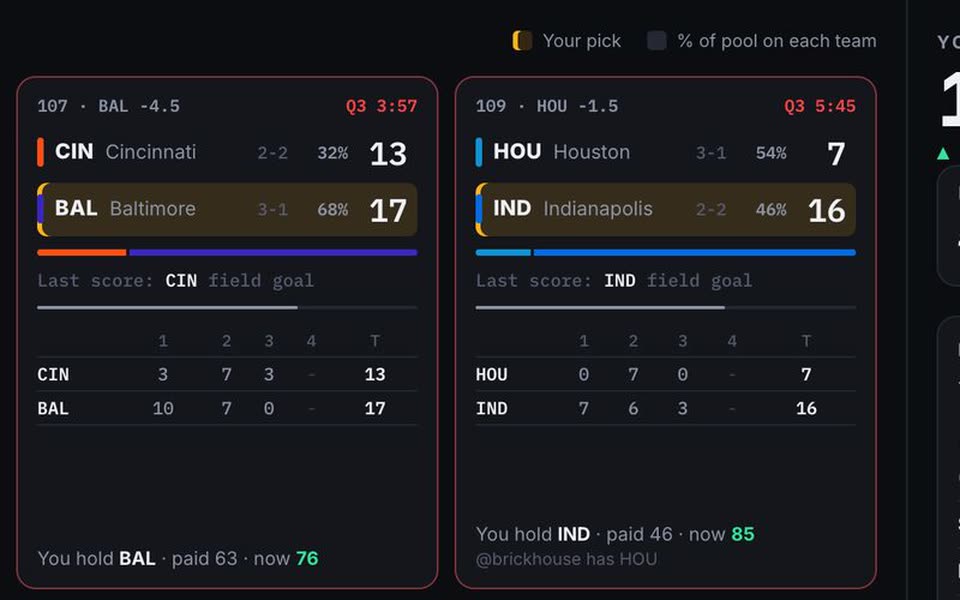Click the Q3 3:57 game clock
The image size is (960, 600).
point(381,106)
